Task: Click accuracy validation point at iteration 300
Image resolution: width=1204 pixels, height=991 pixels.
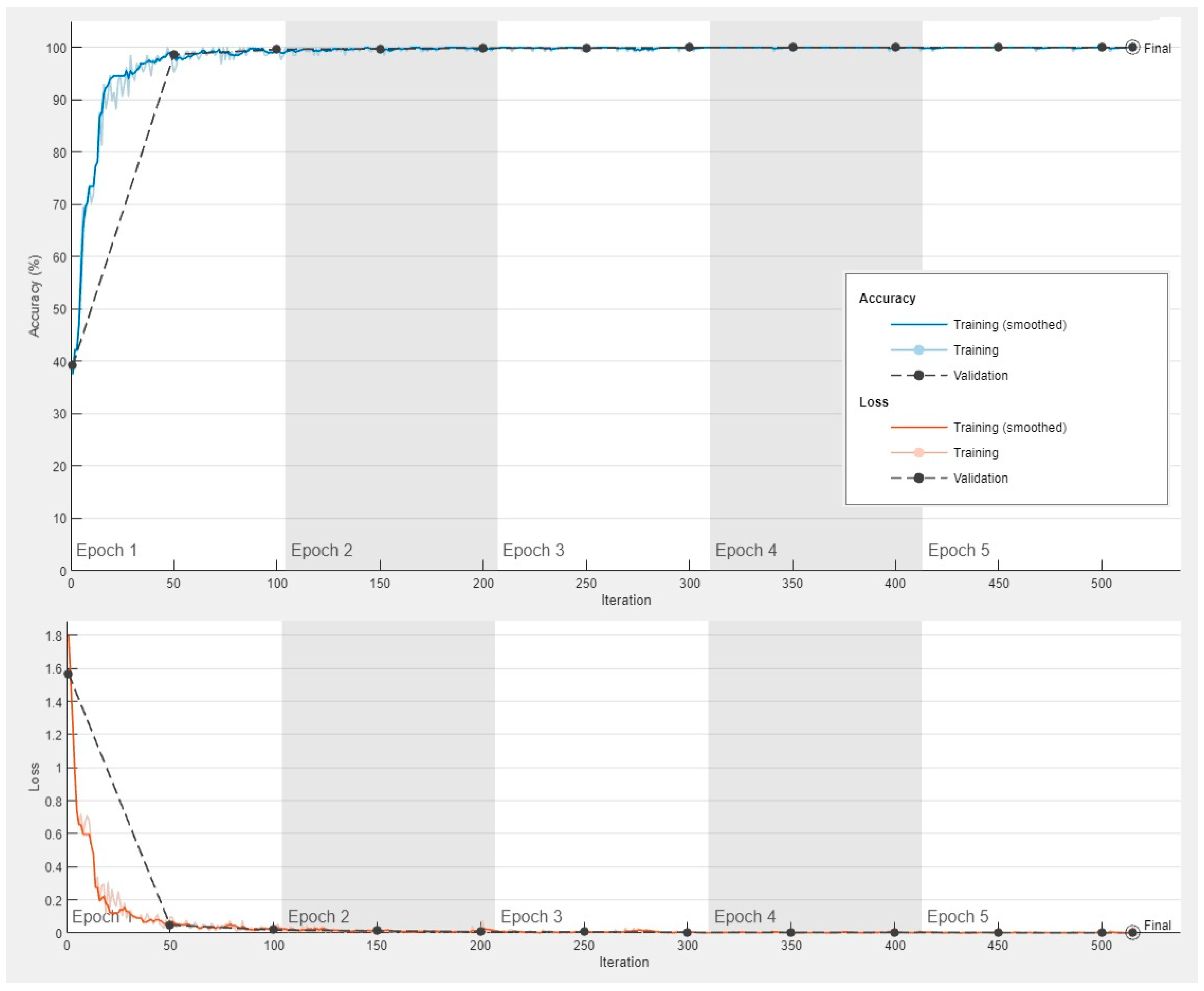Action: tap(689, 47)
